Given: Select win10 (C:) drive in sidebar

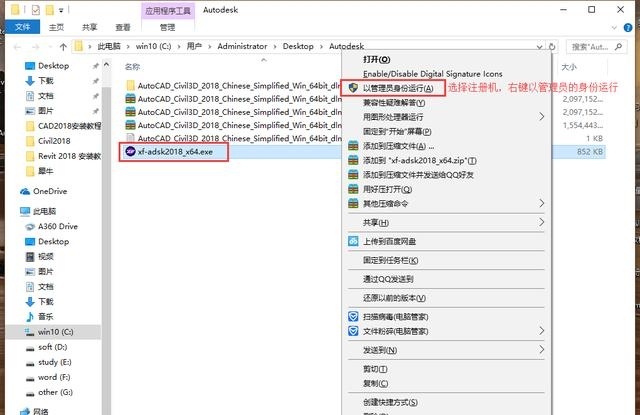Looking at the screenshot, I should tap(54, 332).
